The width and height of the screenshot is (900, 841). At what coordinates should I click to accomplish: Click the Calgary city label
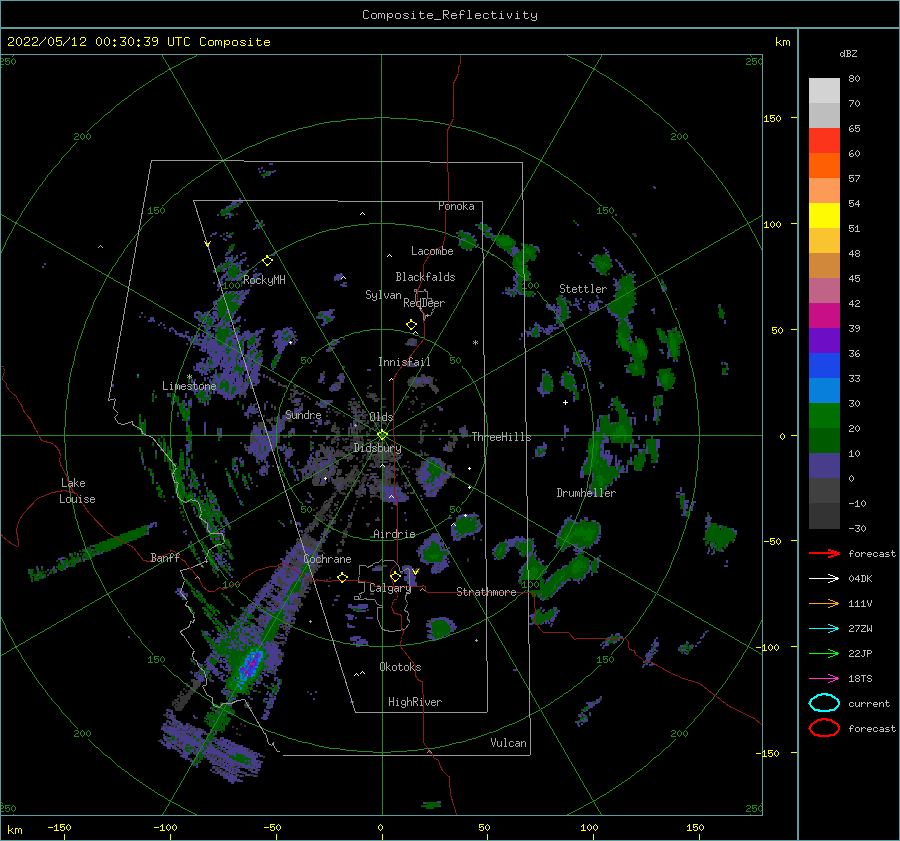tap(390, 588)
